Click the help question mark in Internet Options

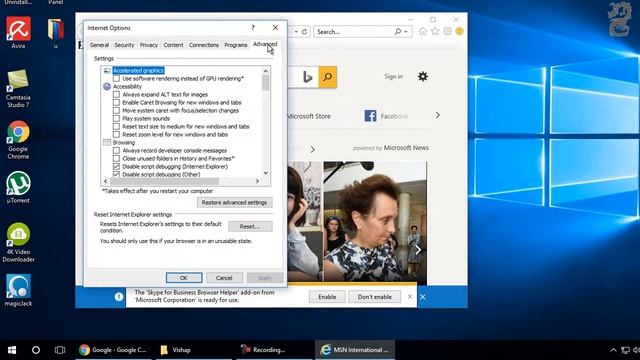pos(253,28)
